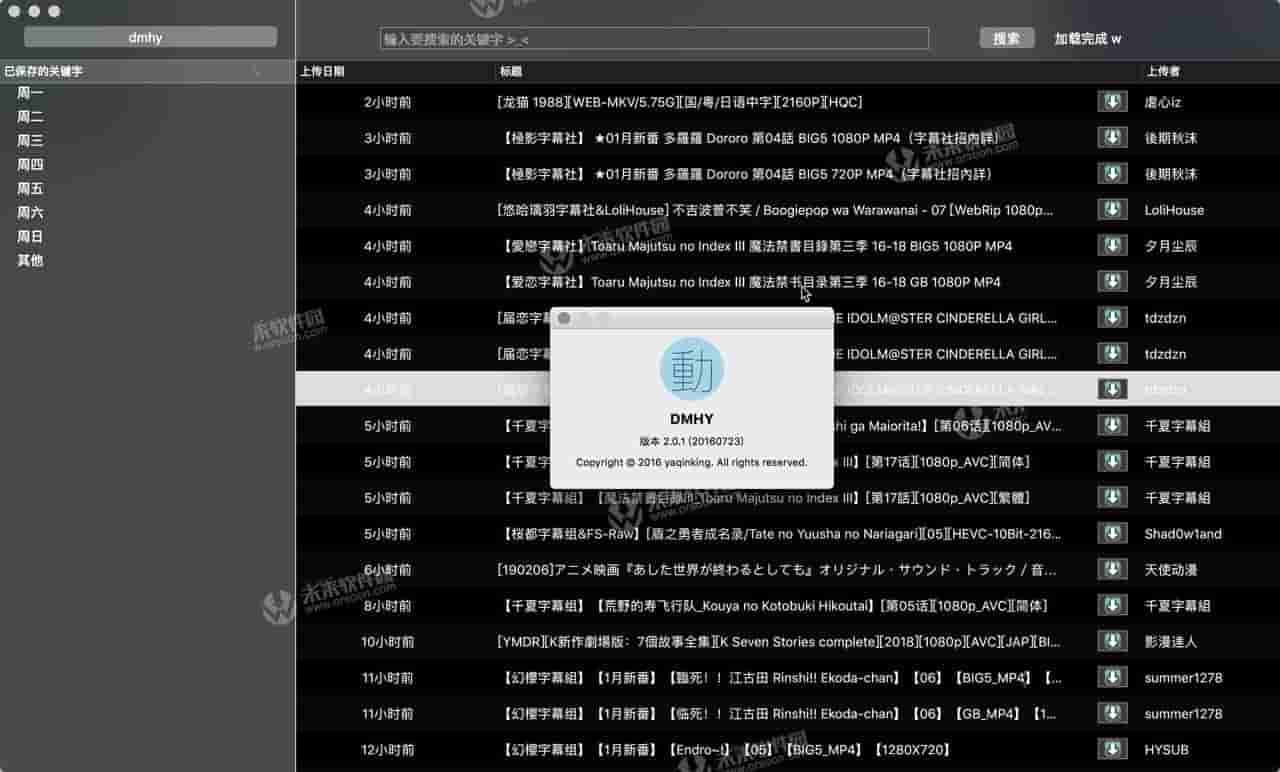This screenshot has width=1280, height=772.
Task: Select 周二 in saved keywords
Action: point(30,117)
